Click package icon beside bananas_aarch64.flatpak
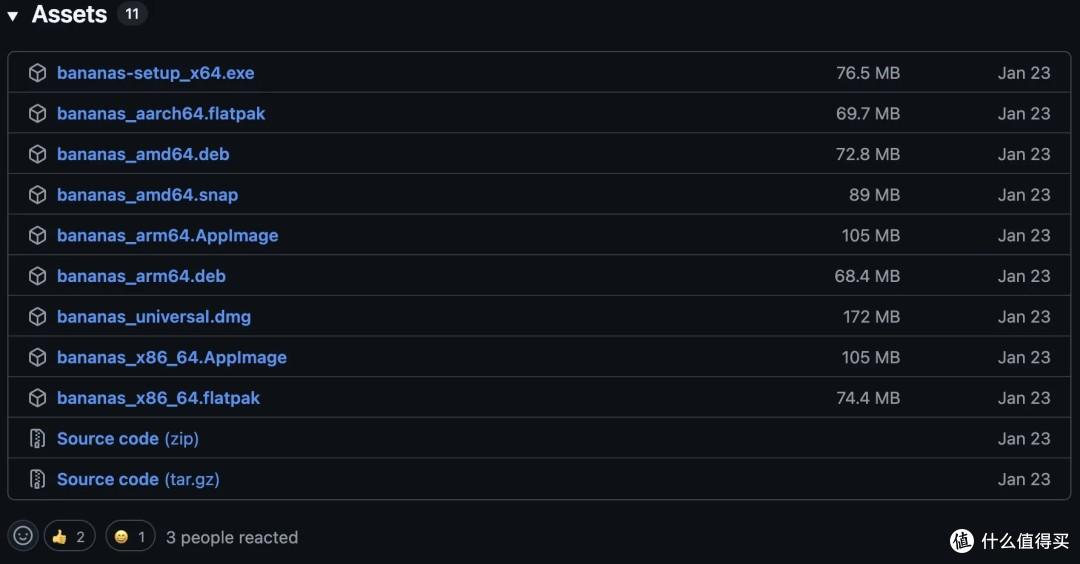 point(37,114)
